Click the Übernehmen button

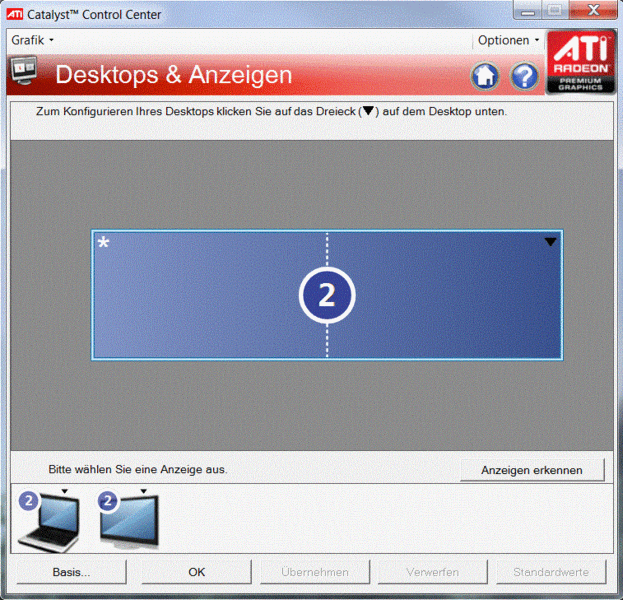pyautogui.click(x=315, y=572)
